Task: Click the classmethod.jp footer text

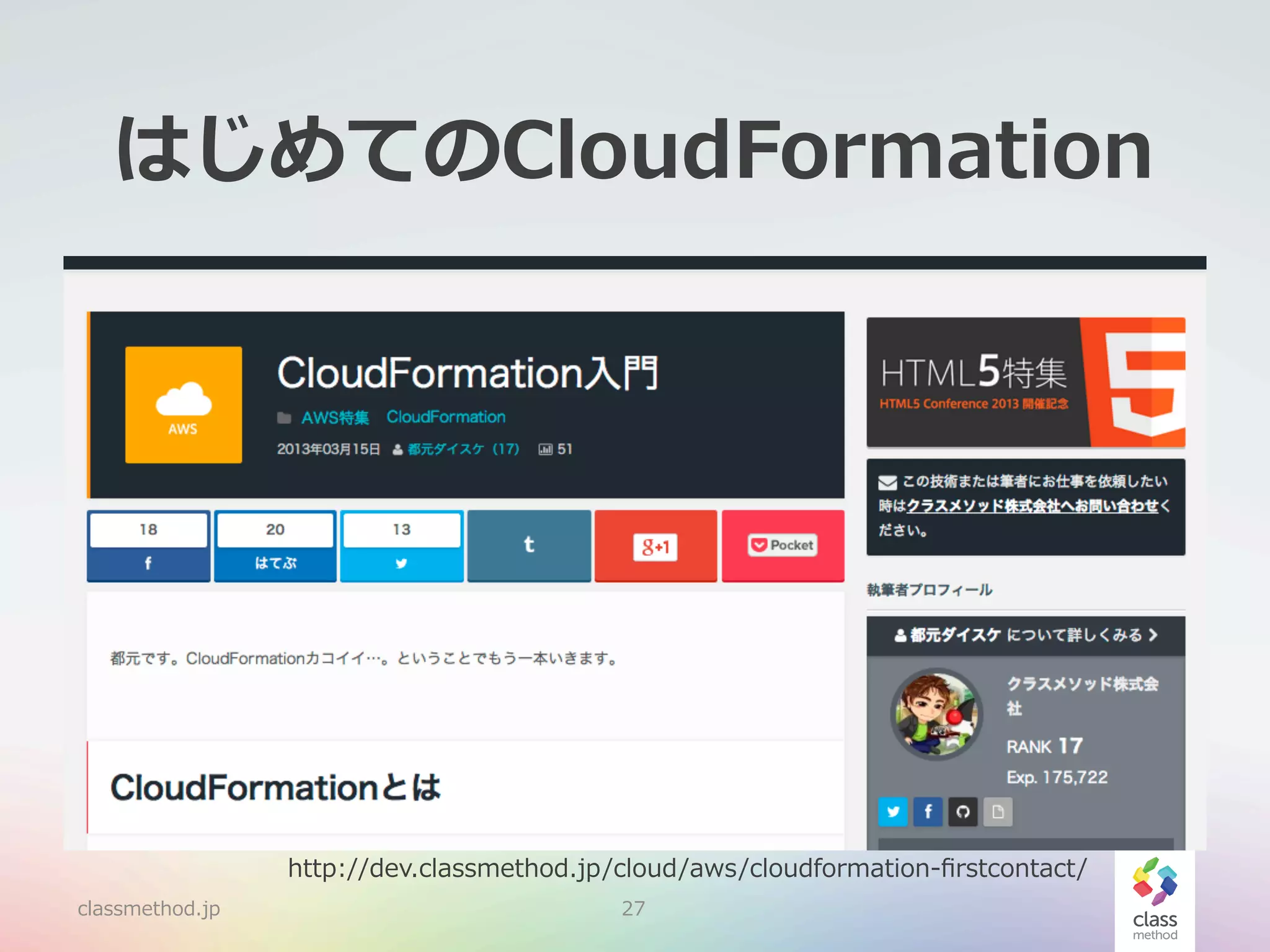Action: [x=149, y=909]
